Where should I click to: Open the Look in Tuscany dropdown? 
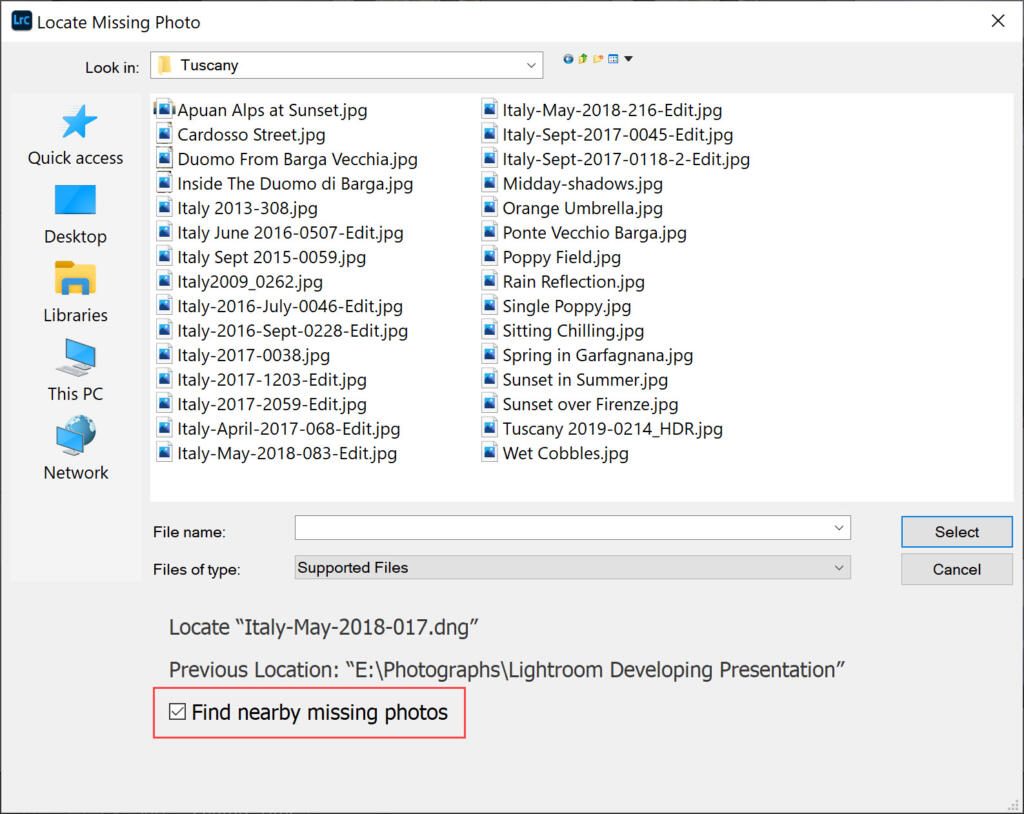(531, 64)
